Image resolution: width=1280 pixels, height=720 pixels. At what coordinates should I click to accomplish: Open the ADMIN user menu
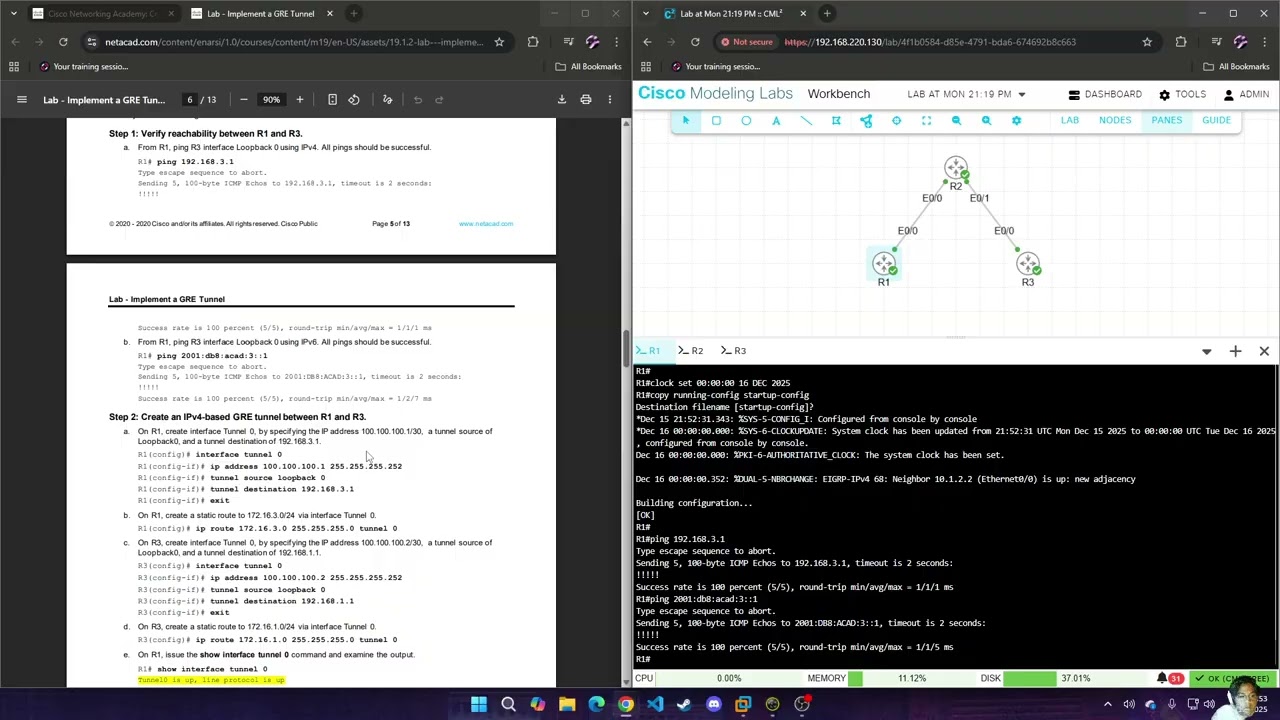(x=1246, y=94)
